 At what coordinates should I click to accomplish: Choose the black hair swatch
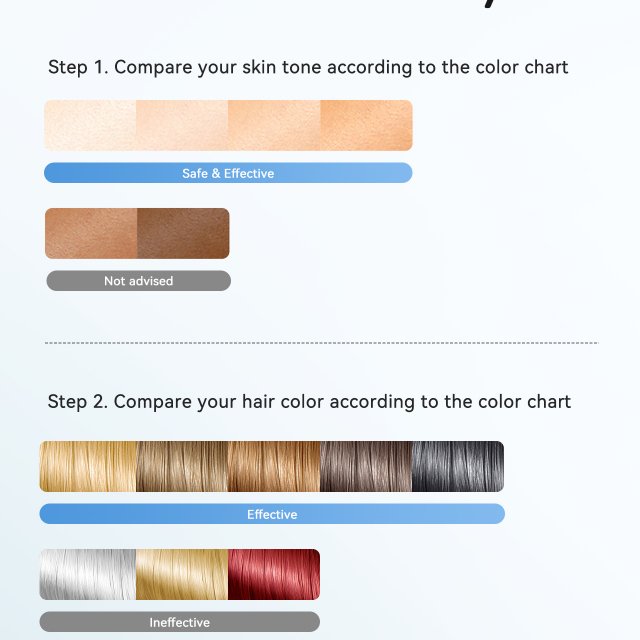[458, 466]
